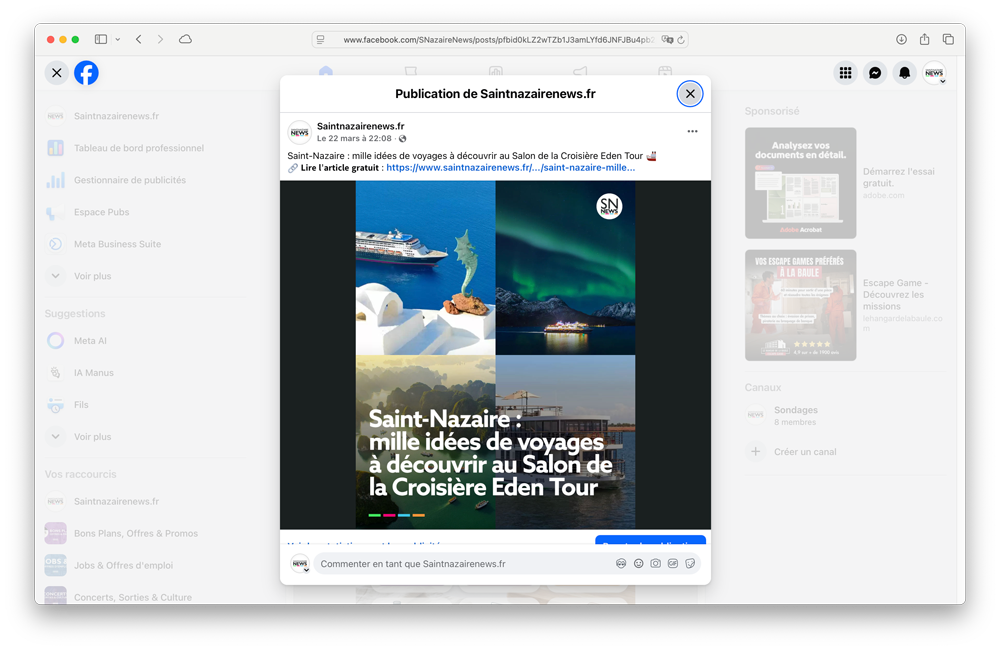Insert a GIF into the comment
Viewport: 1000px width, 650px height.
click(x=673, y=564)
